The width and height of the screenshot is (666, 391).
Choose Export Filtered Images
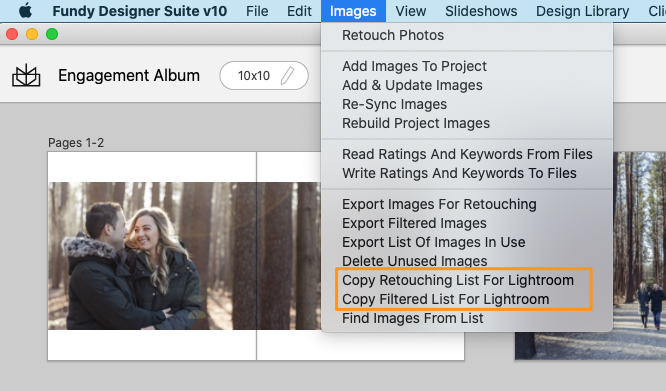point(467,223)
